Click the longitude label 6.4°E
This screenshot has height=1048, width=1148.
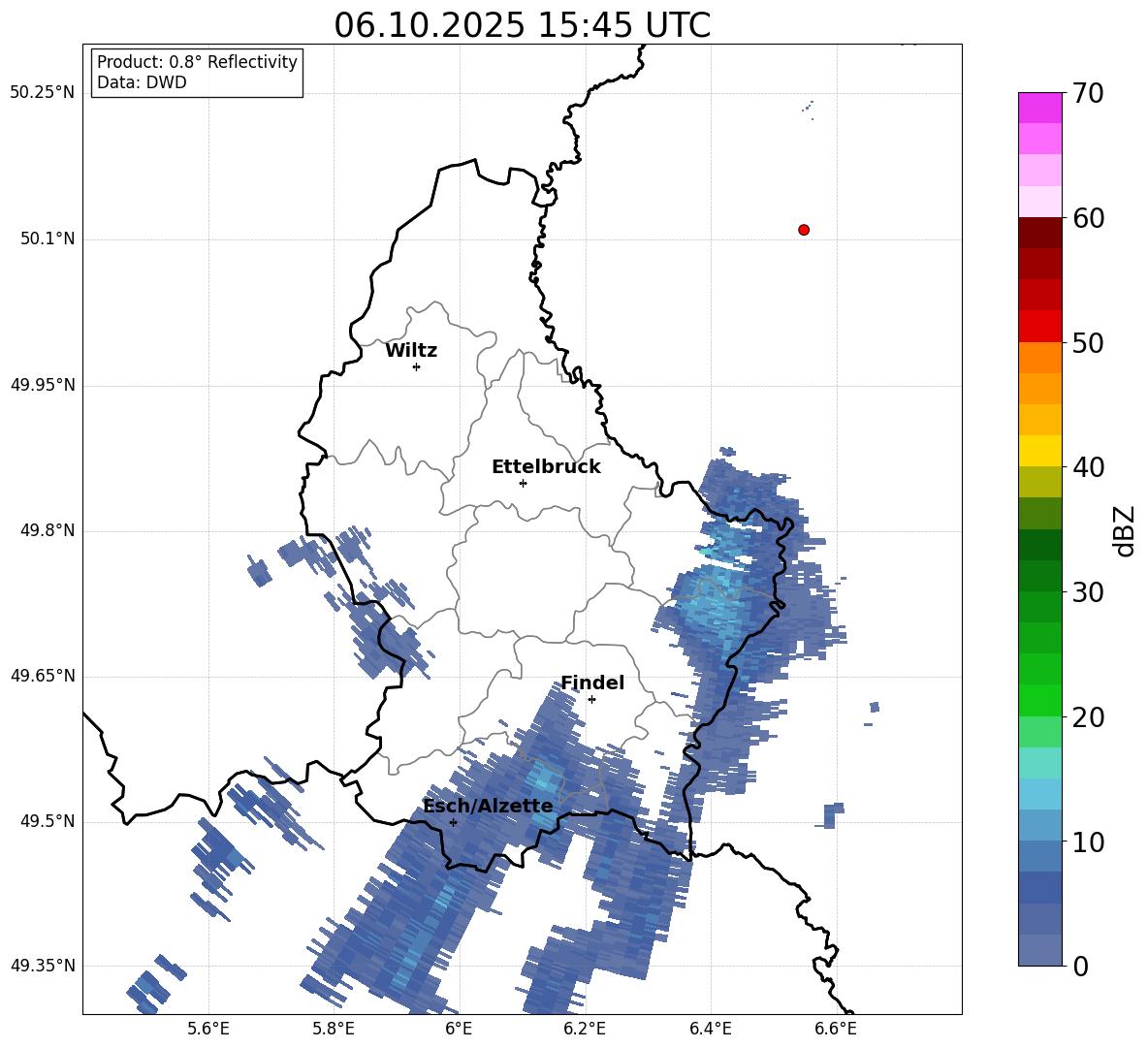point(710,1029)
